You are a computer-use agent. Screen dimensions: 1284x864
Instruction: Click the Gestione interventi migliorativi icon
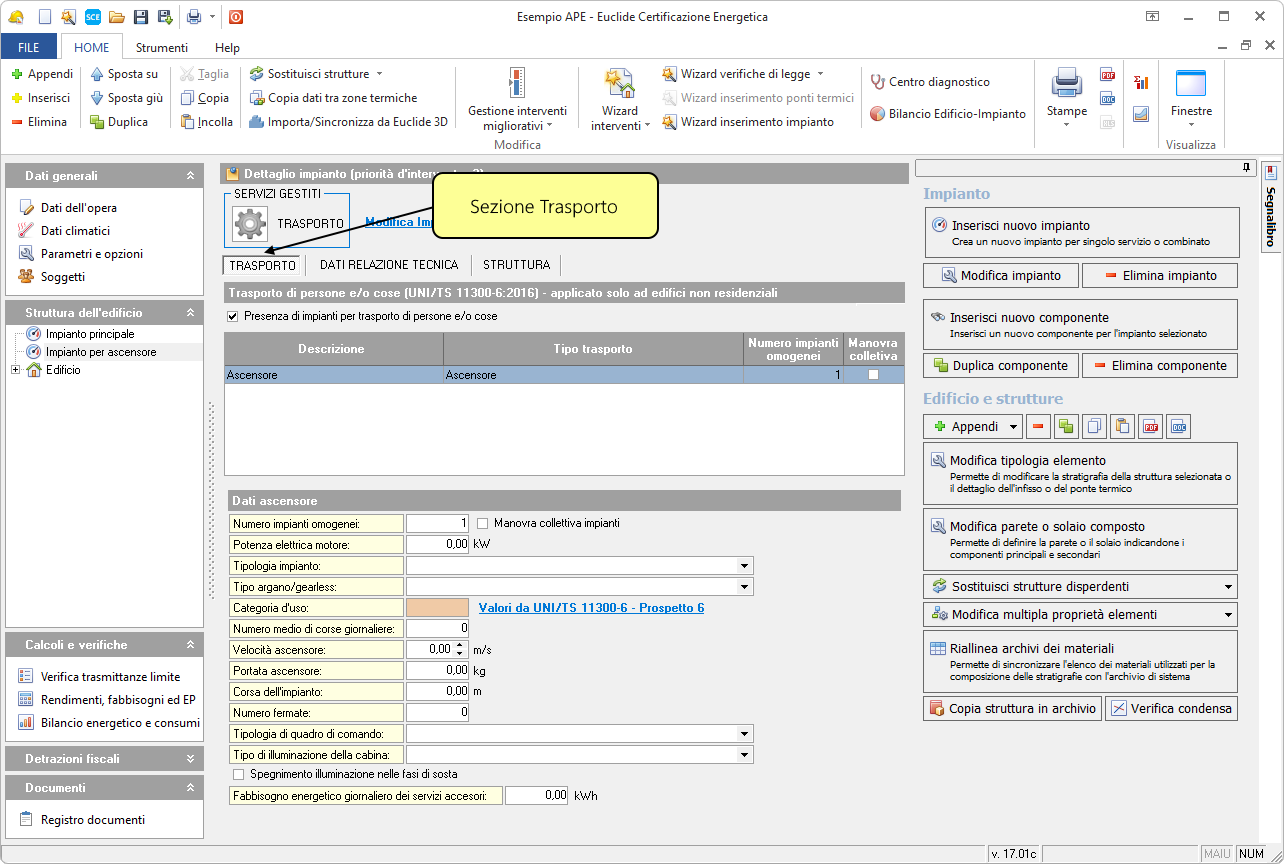pos(516,84)
